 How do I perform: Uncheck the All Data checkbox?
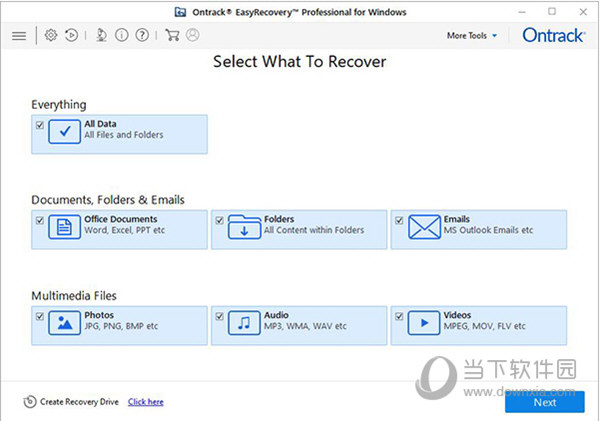40,125
